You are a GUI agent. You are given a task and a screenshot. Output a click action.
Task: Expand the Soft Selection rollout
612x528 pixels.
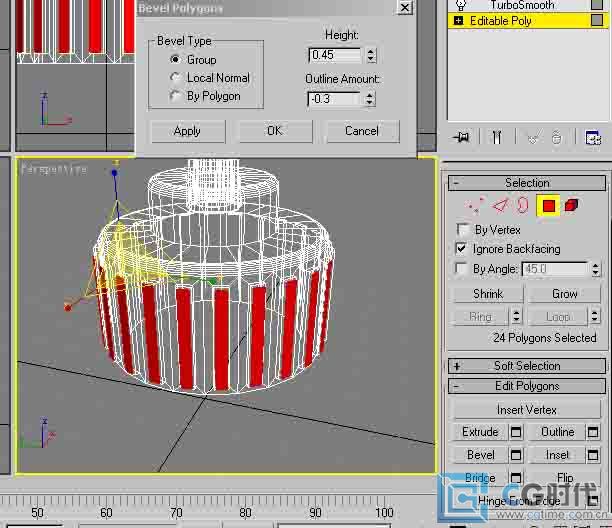coord(527,366)
